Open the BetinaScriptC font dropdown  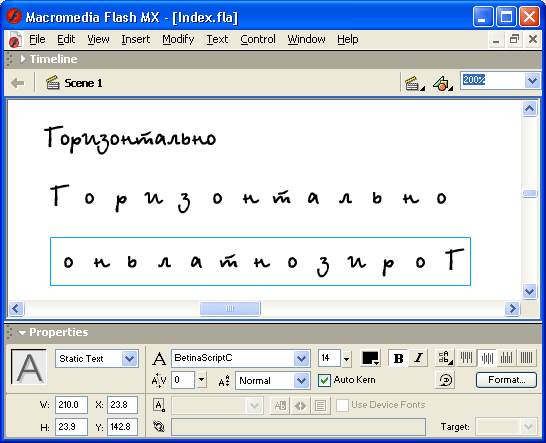pos(302,358)
